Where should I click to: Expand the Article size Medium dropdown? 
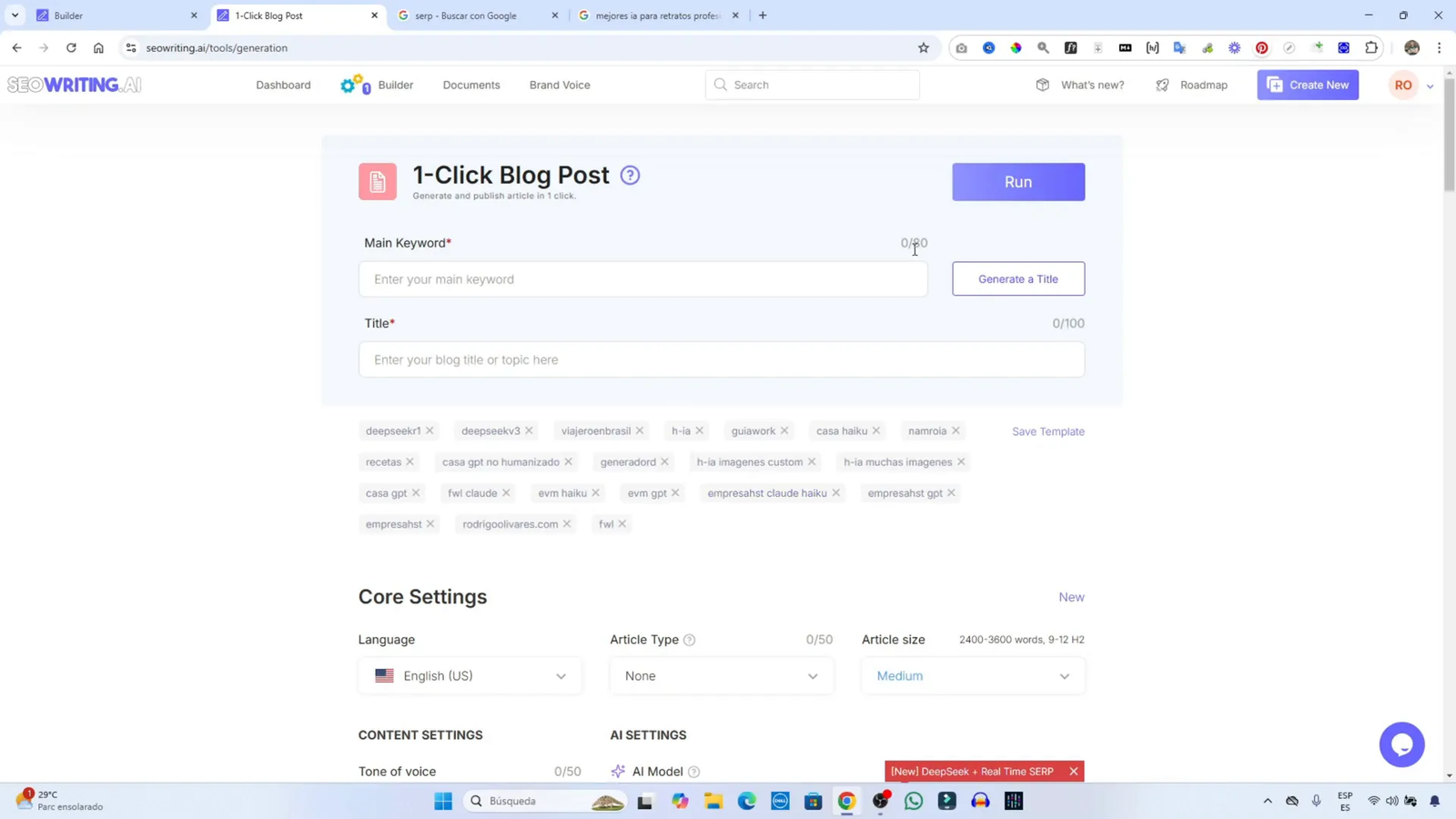[972, 676]
